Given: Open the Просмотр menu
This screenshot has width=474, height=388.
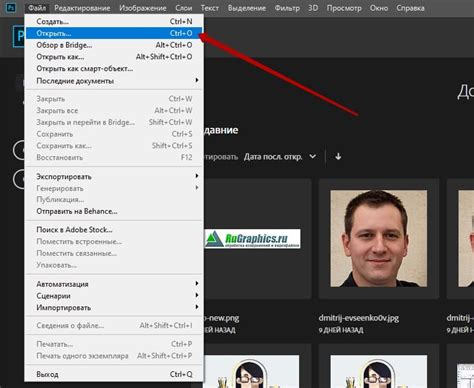Looking at the screenshot, I should [344, 8].
